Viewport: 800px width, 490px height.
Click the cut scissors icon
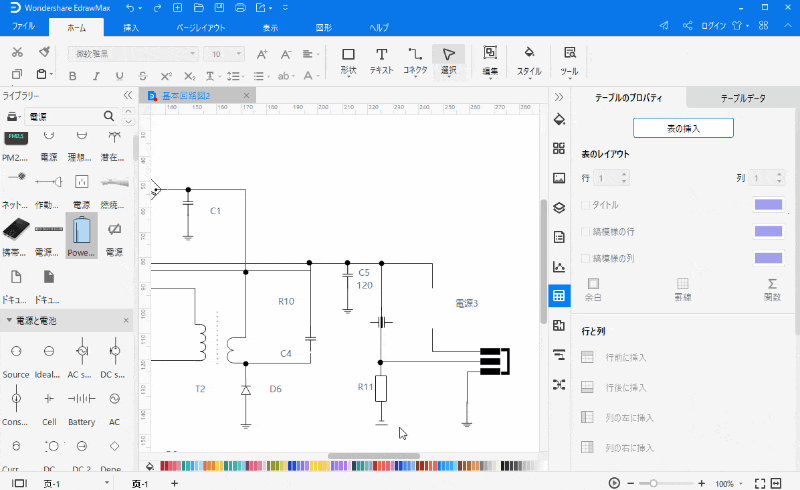[x=18, y=52]
